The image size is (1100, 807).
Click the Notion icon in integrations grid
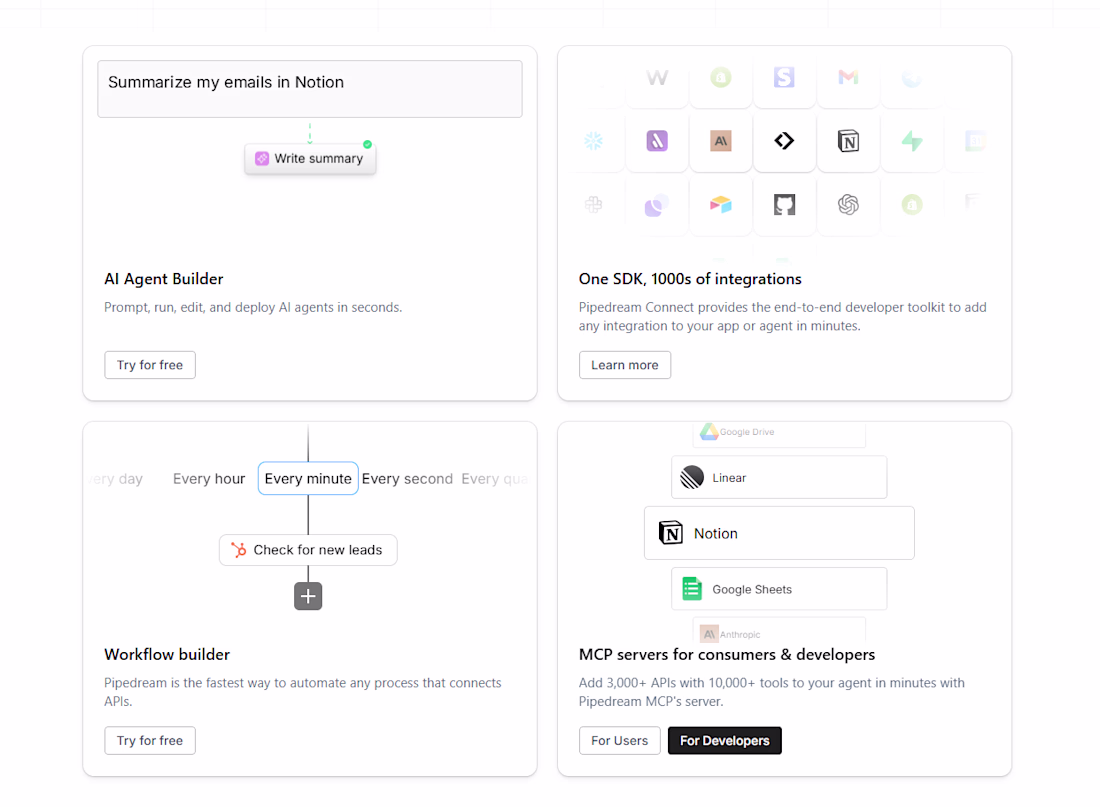[848, 142]
